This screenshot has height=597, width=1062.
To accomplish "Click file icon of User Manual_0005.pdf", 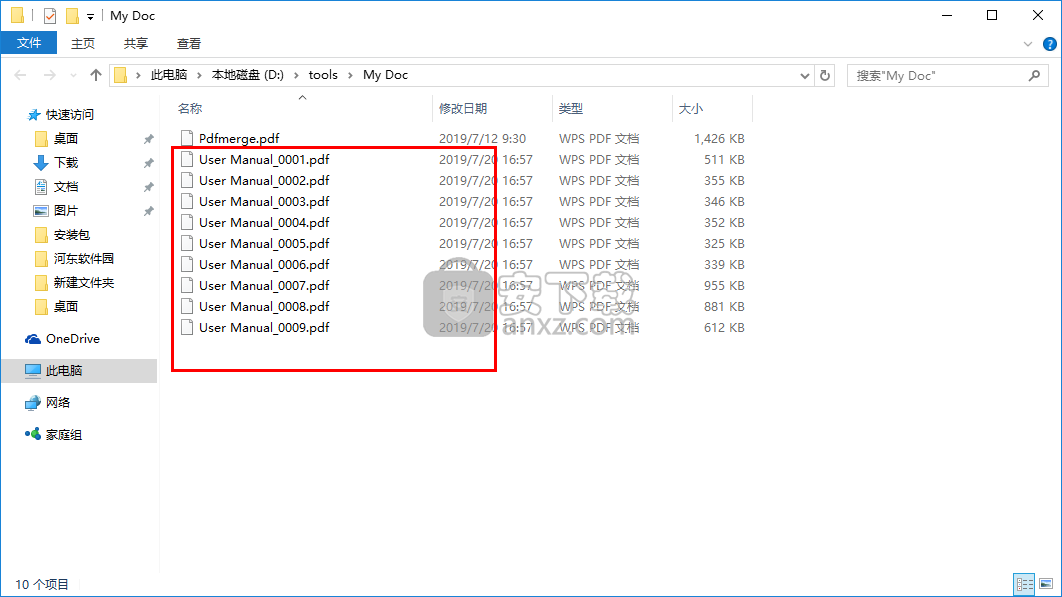I will tap(187, 244).
